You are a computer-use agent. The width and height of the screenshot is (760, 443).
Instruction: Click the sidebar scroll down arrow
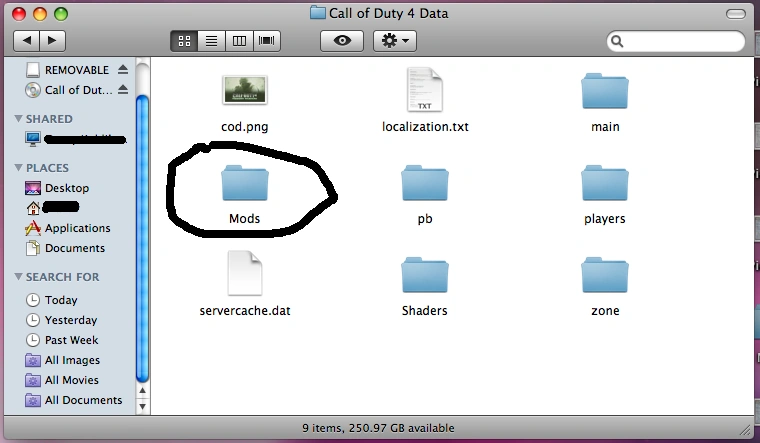click(142, 406)
